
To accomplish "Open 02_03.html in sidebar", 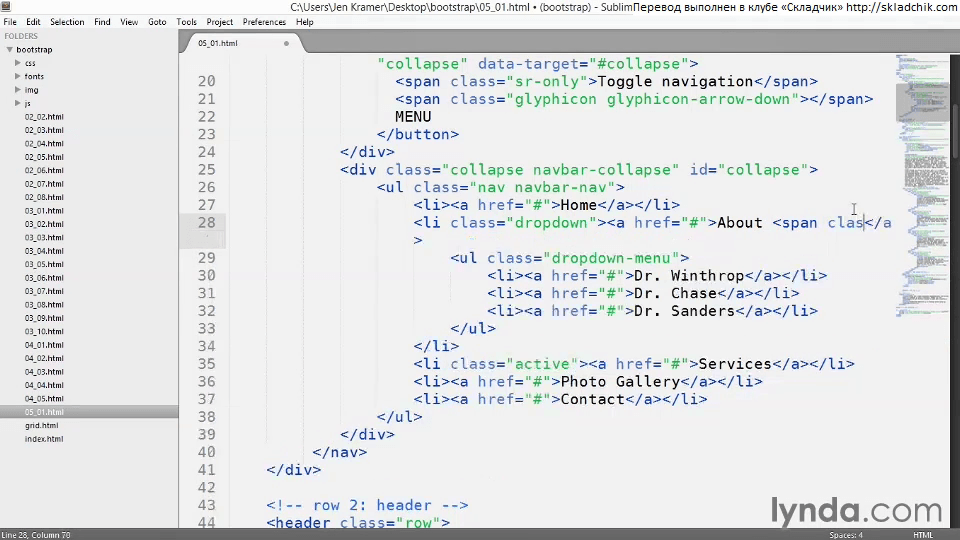I will coord(44,130).
